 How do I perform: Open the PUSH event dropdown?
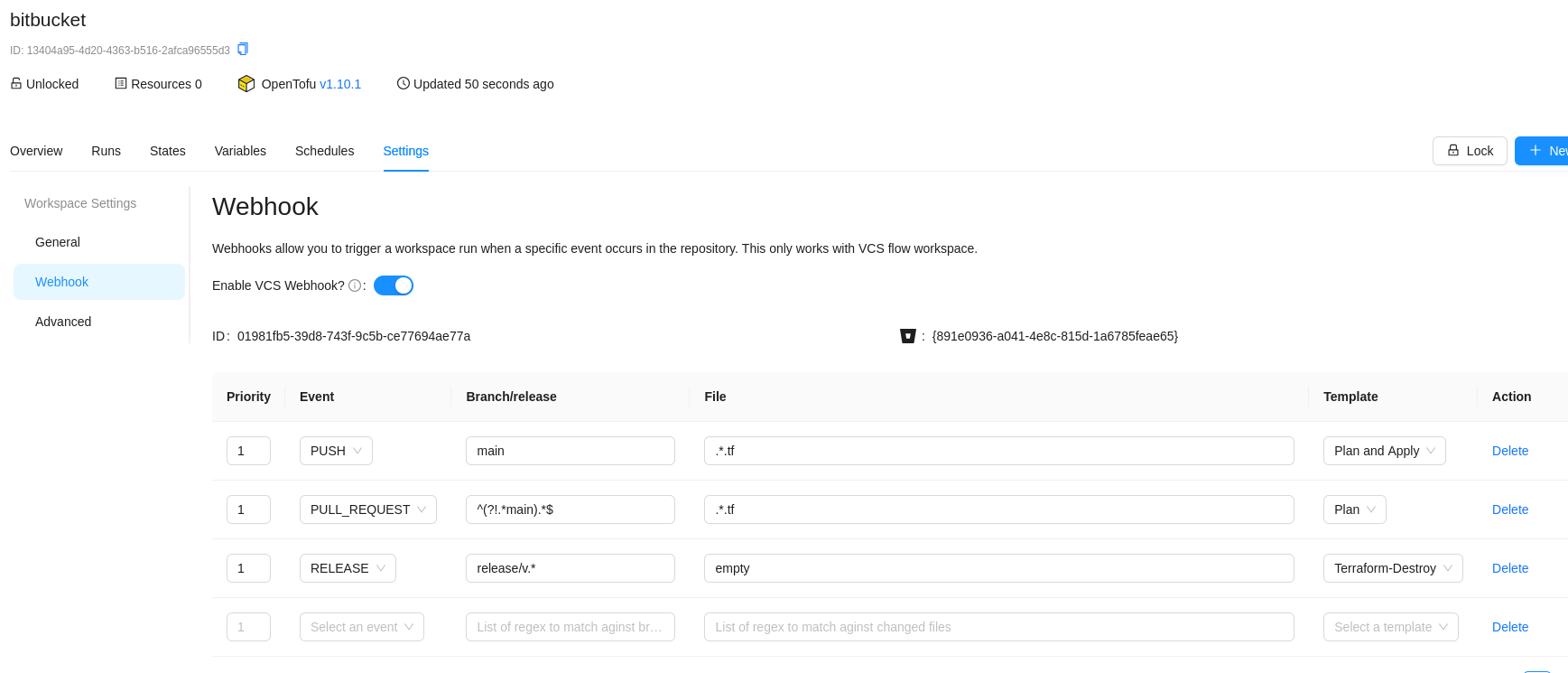tap(336, 451)
